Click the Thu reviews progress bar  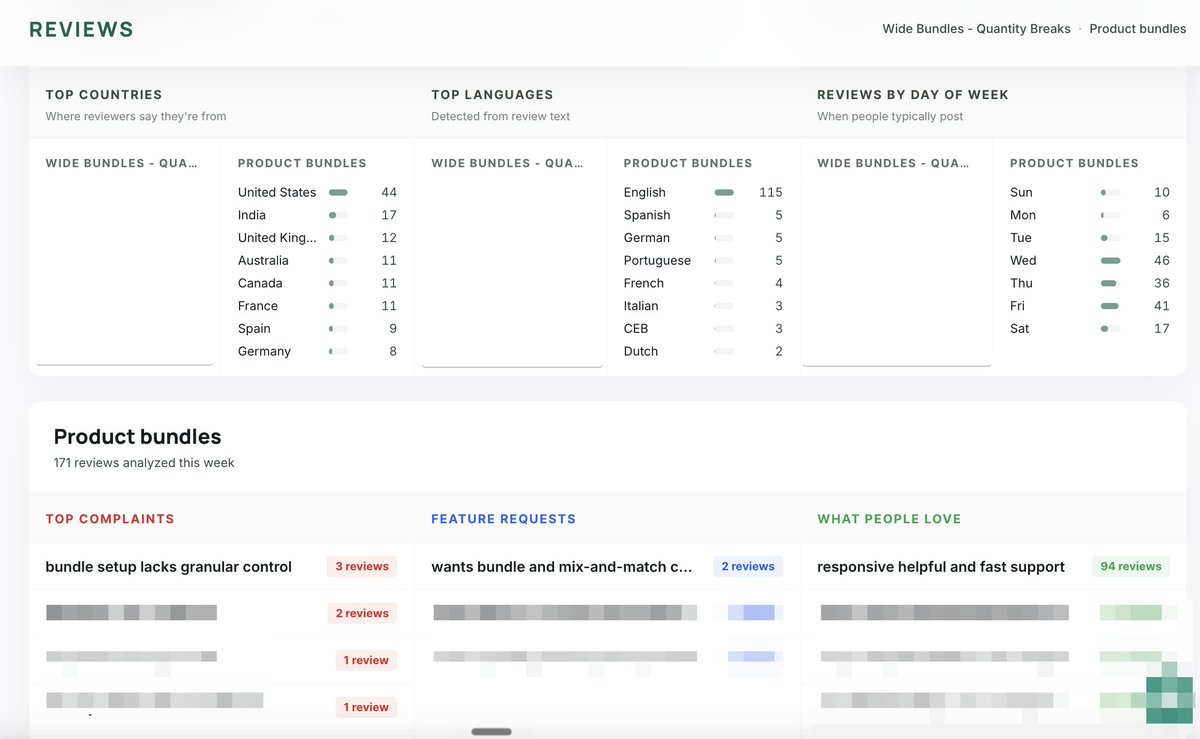[1110, 283]
